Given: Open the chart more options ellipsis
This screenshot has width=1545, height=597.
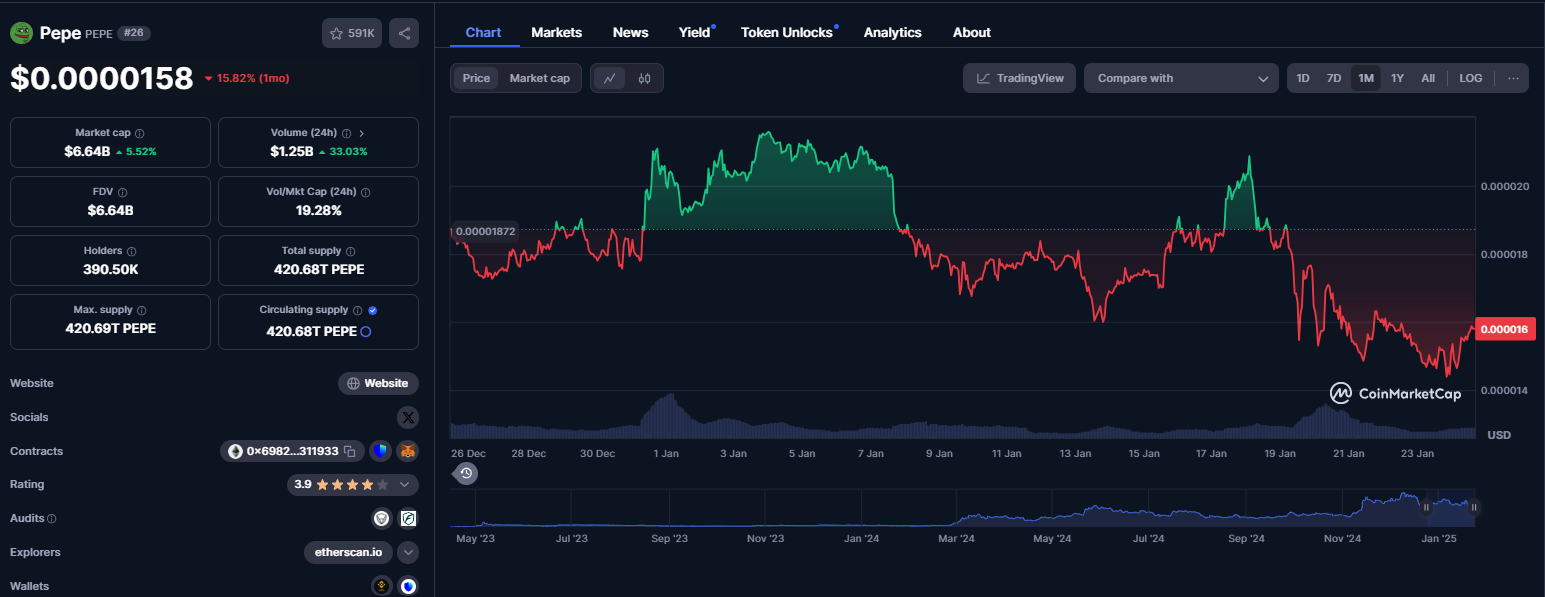Looking at the screenshot, I should click(x=1513, y=78).
